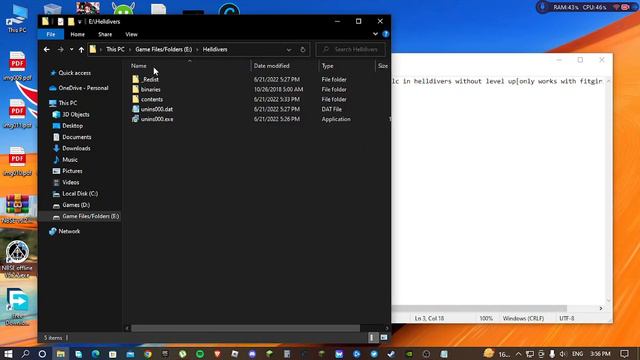Open Games (D:) drive in sidebar
This screenshot has width=640, height=360.
click(76, 205)
